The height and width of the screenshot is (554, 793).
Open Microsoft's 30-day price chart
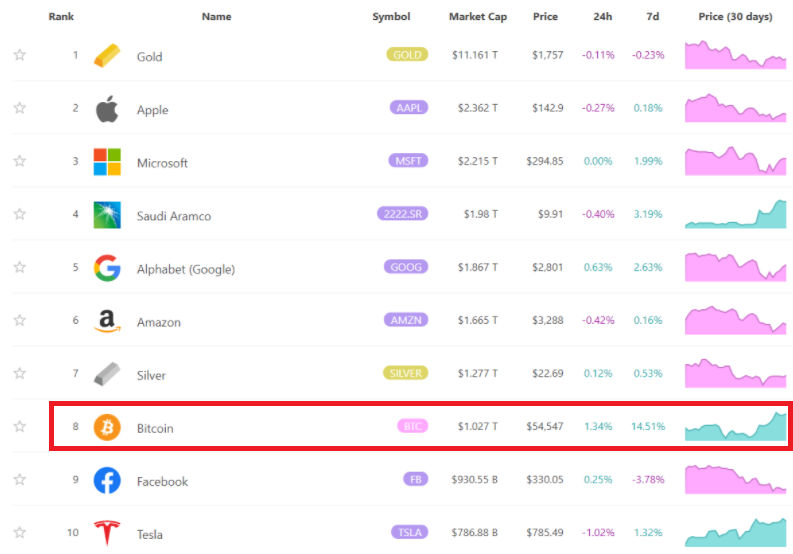[x=735, y=161]
